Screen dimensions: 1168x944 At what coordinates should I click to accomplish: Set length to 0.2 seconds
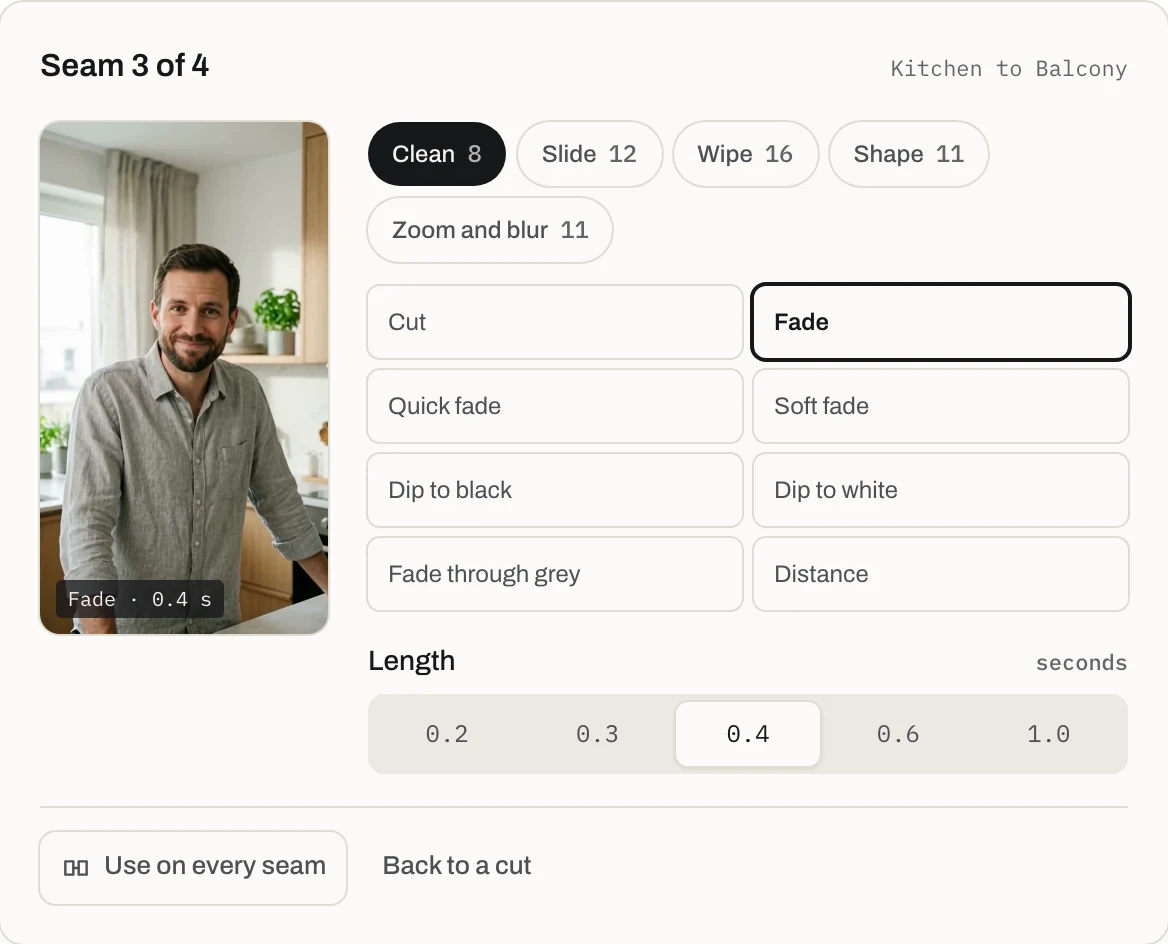[447, 734]
